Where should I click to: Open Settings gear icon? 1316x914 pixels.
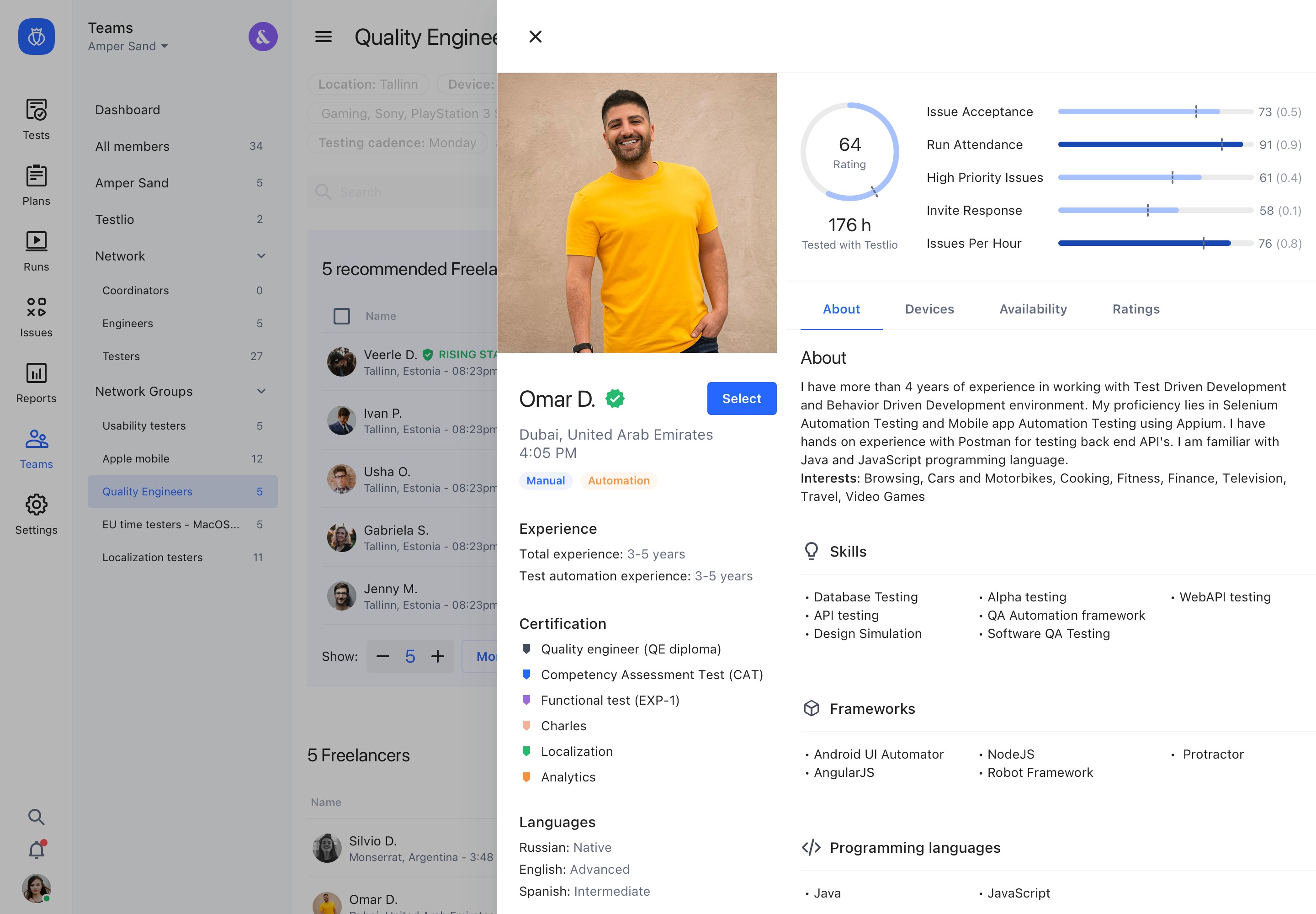[x=36, y=505]
